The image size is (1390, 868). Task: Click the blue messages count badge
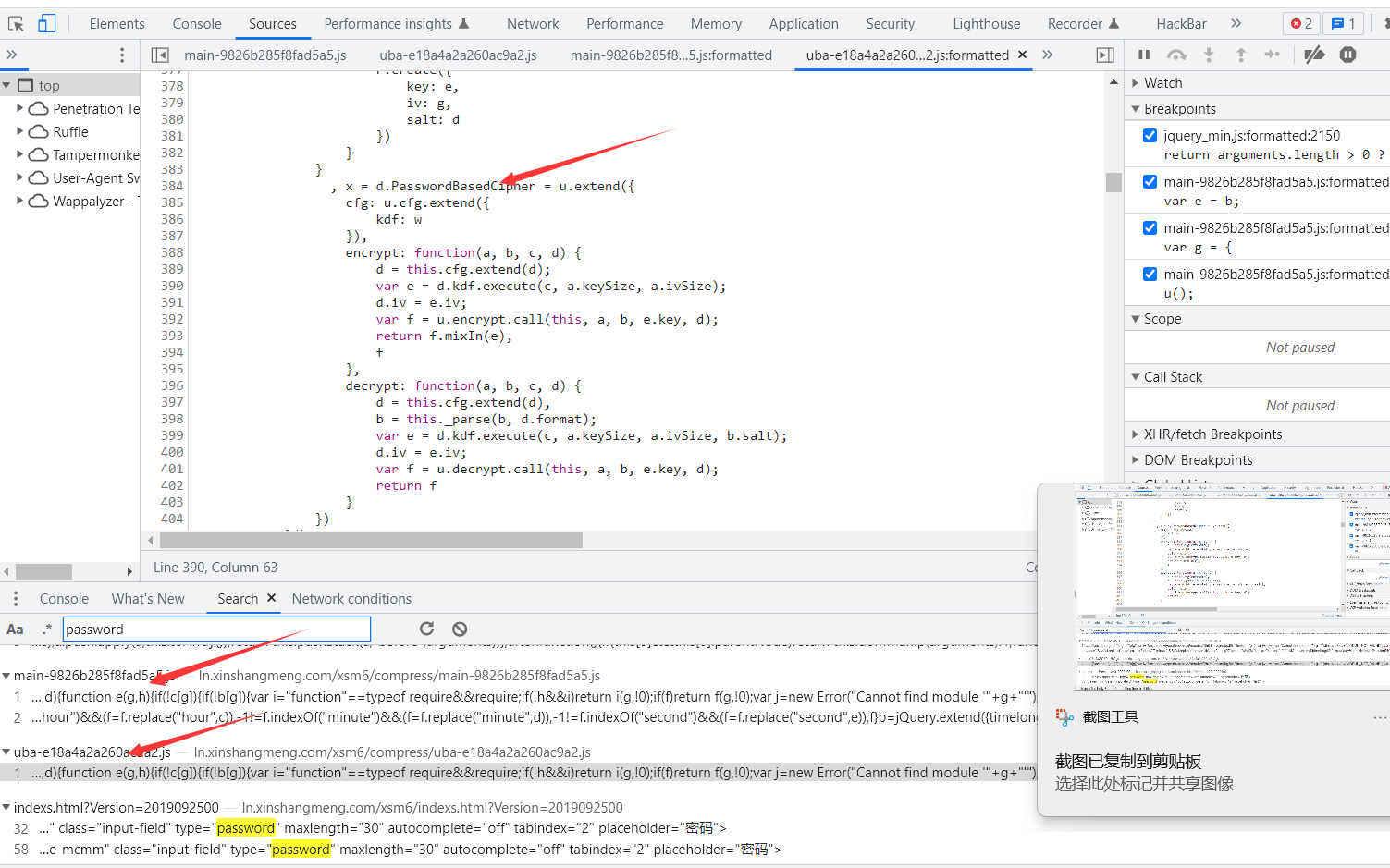tap(1344, 23)
